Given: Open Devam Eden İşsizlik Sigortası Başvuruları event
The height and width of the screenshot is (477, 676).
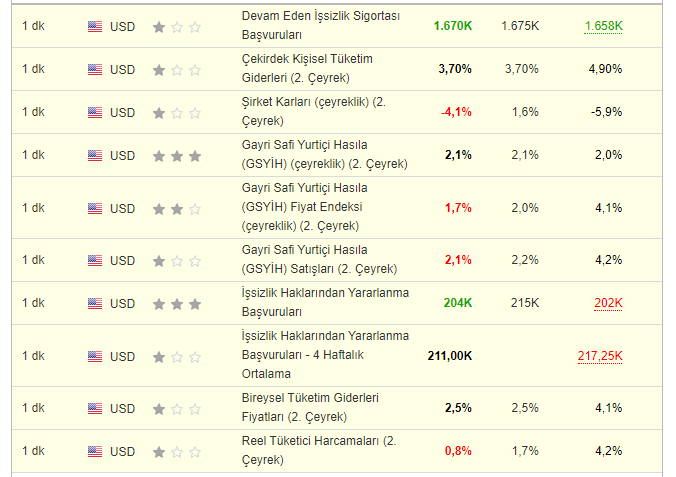Looking at the screenshot, I should (x=321, y=26).
